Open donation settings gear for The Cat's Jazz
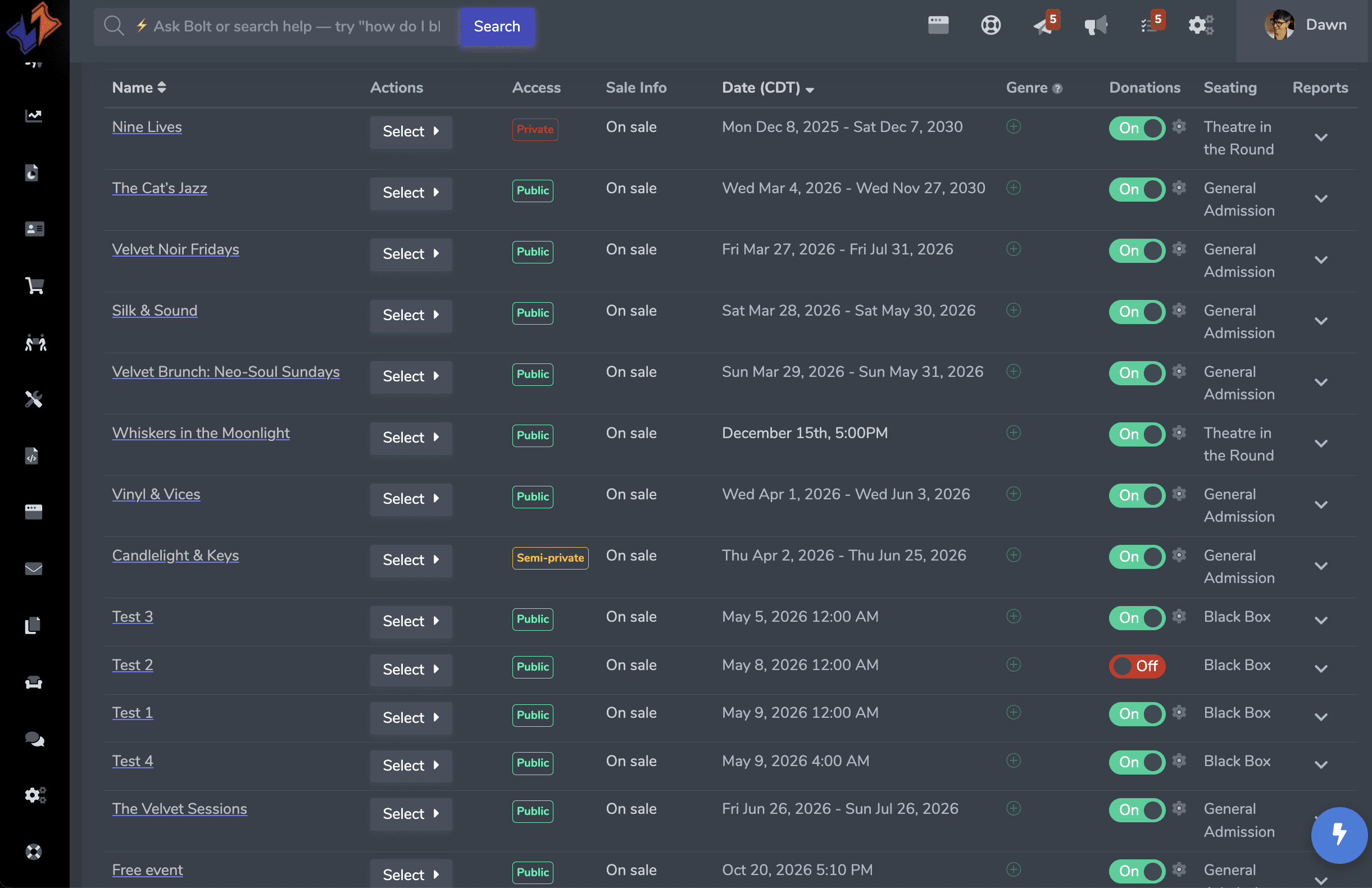Image resolution: width=1372 pixels, height=888 pixels. point(1179,188)
